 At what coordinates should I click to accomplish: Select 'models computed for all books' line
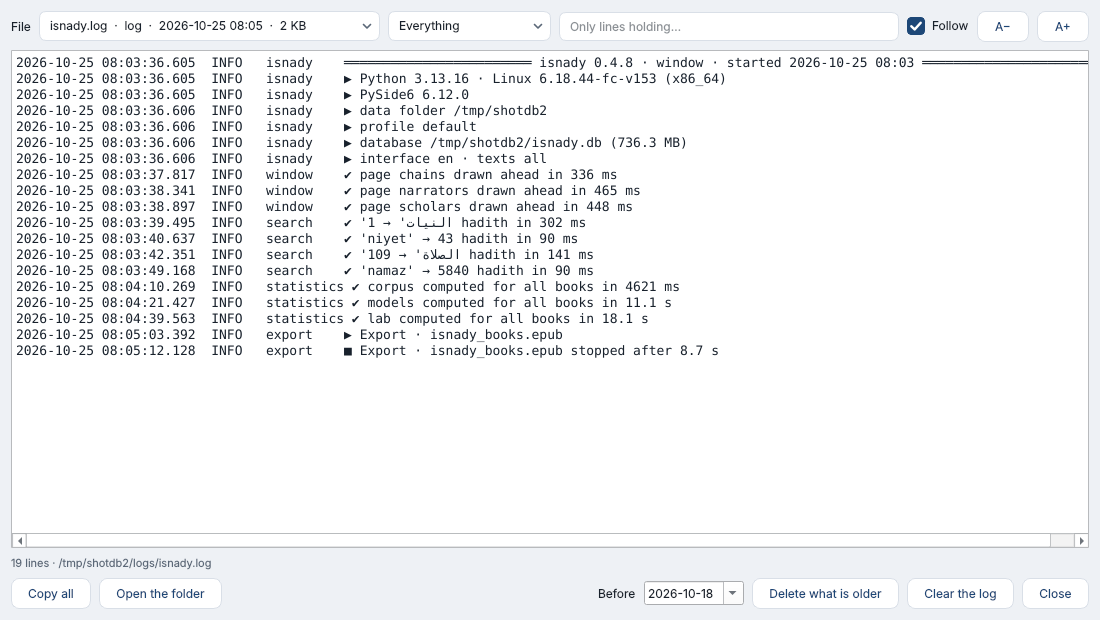344,304
